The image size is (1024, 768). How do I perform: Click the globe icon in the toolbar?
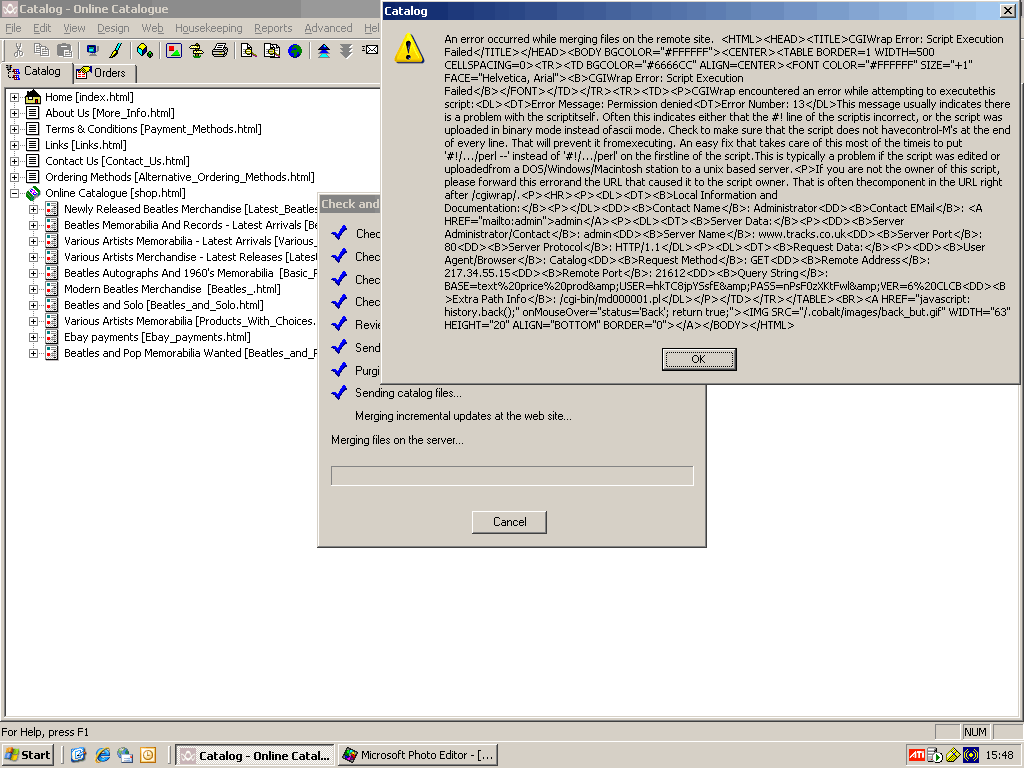point(295,50)
